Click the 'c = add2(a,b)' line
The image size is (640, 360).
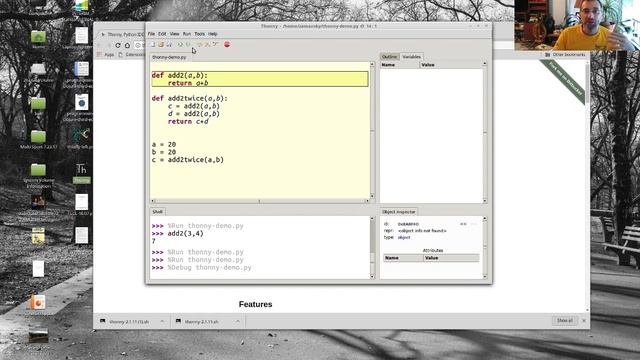(193, 106)
